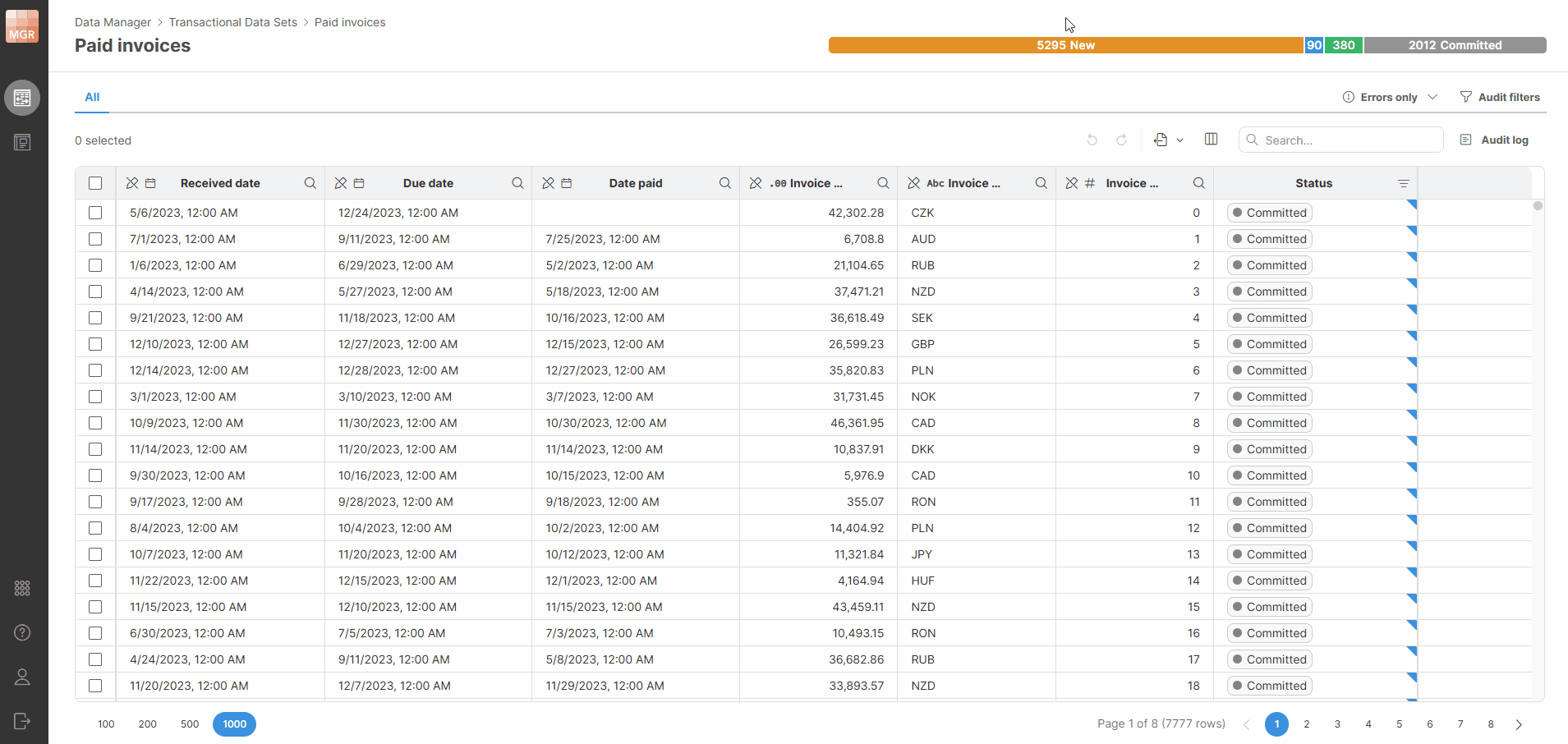
Task: Click the user profile icon
Action: (x=22, y=677)
